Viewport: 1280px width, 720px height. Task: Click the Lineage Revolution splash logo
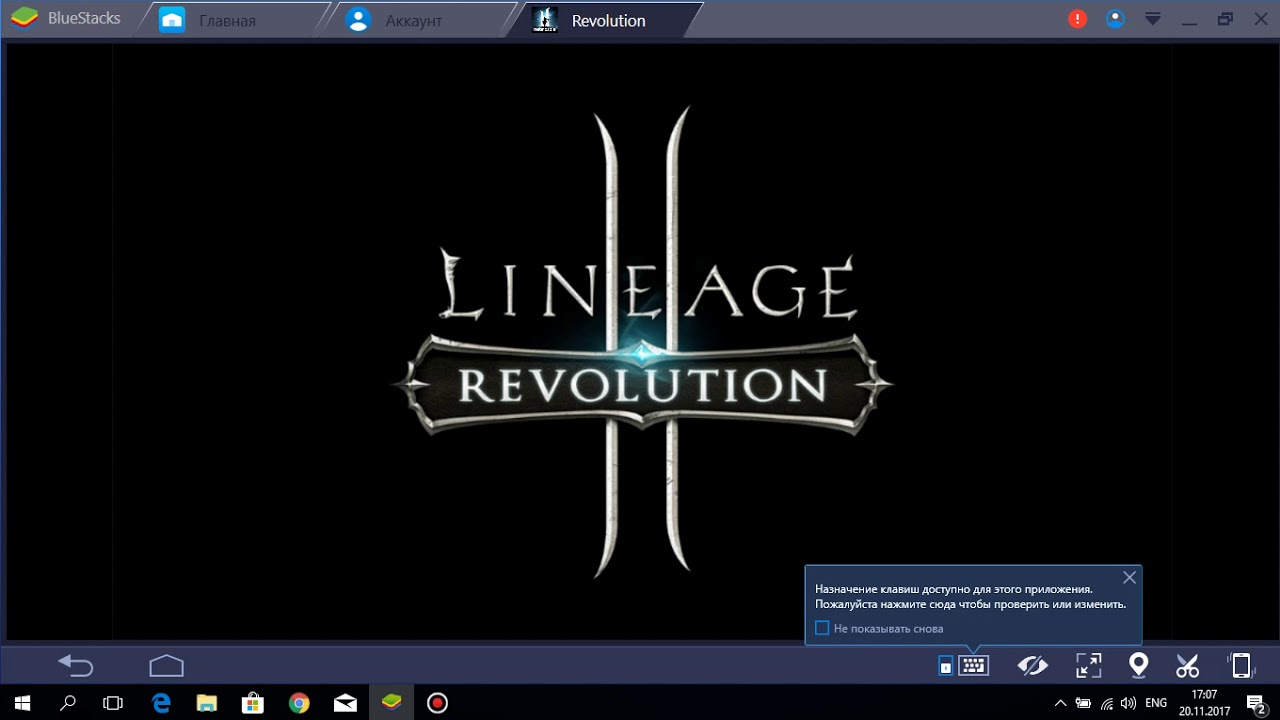pyautogui.click(x=641, y=340)
